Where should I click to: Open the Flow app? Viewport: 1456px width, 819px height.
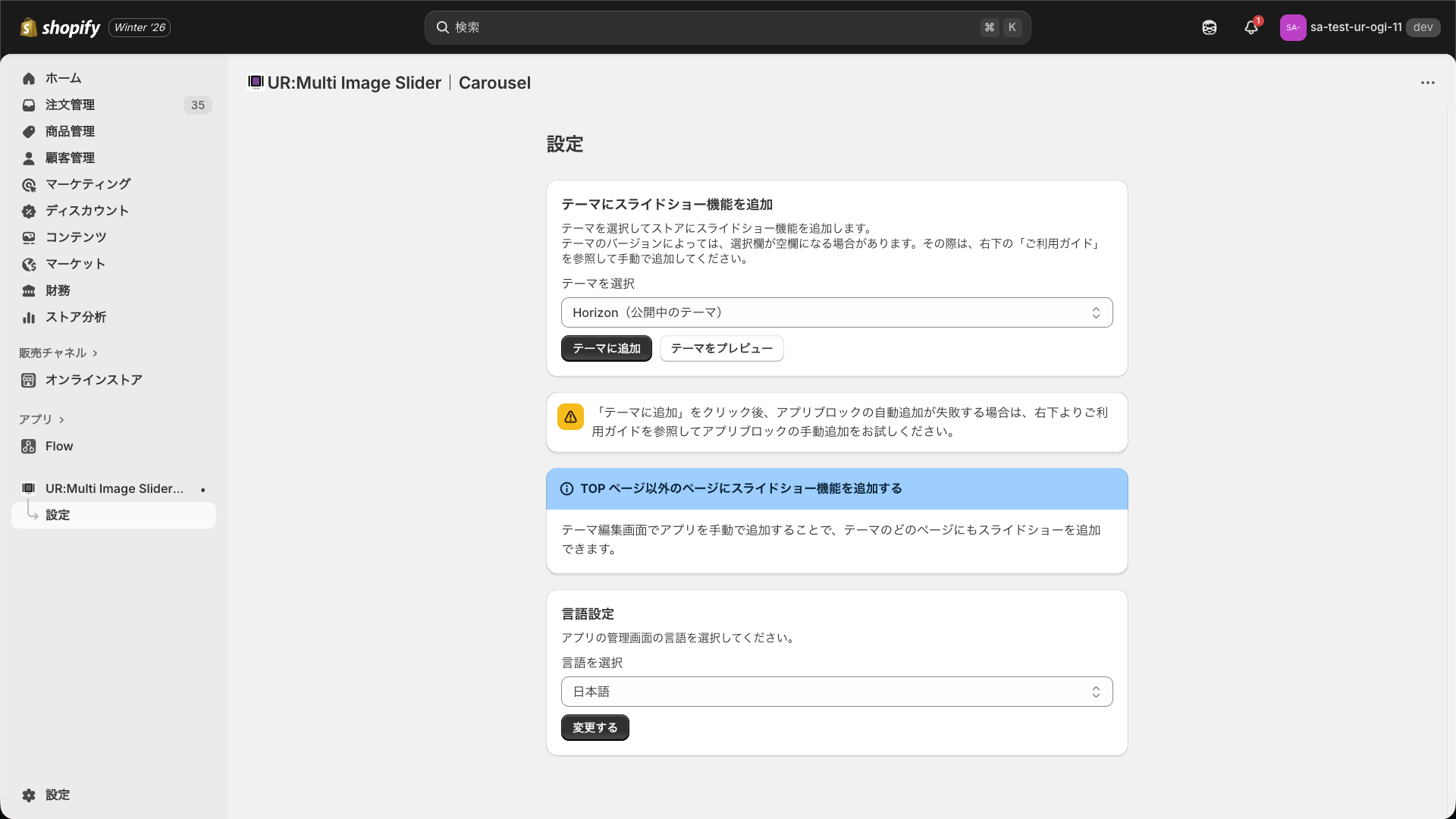tap(58, 446)
